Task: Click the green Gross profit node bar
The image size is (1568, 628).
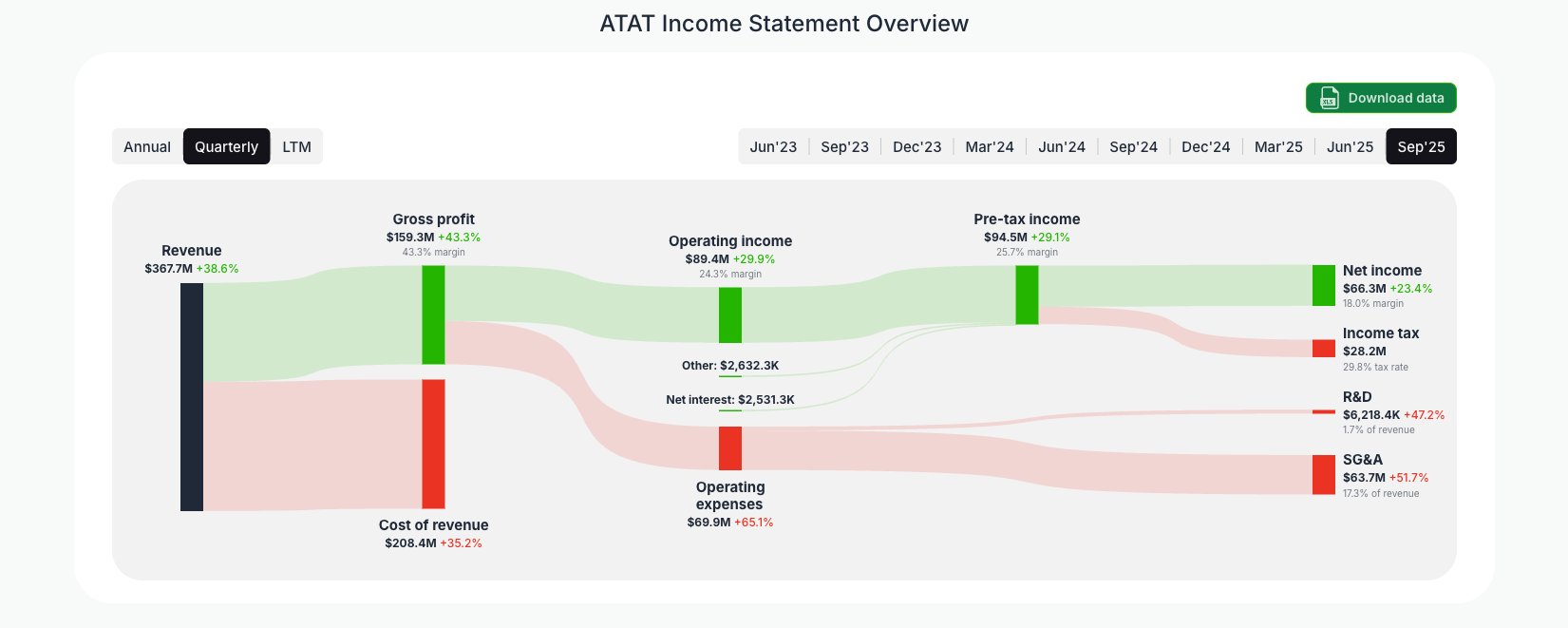Action: pyautogui.click(x=433, y=314)
